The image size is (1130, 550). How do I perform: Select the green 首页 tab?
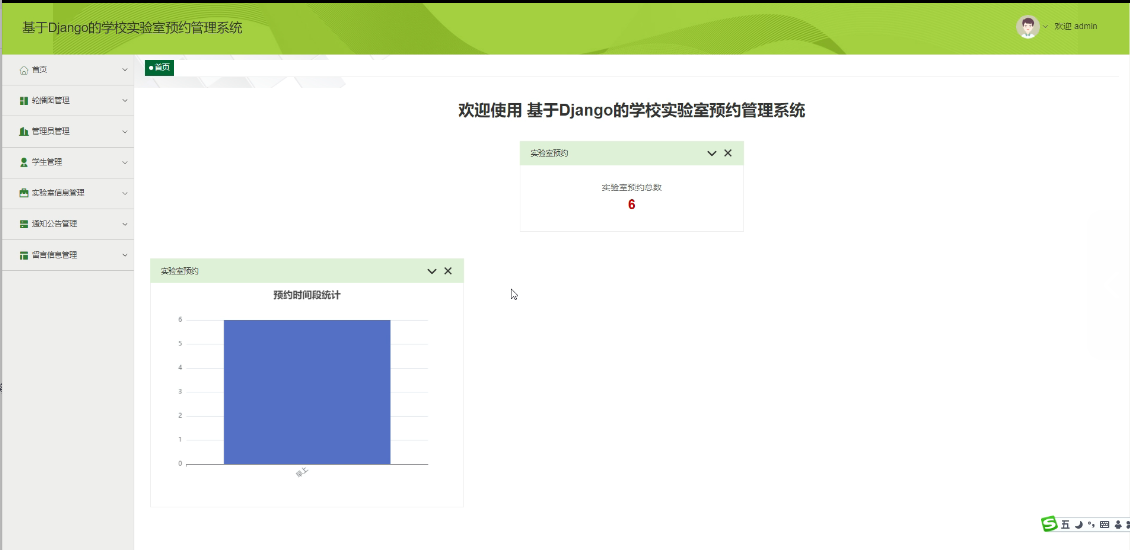pyautogui.click(x=159, y=68)
